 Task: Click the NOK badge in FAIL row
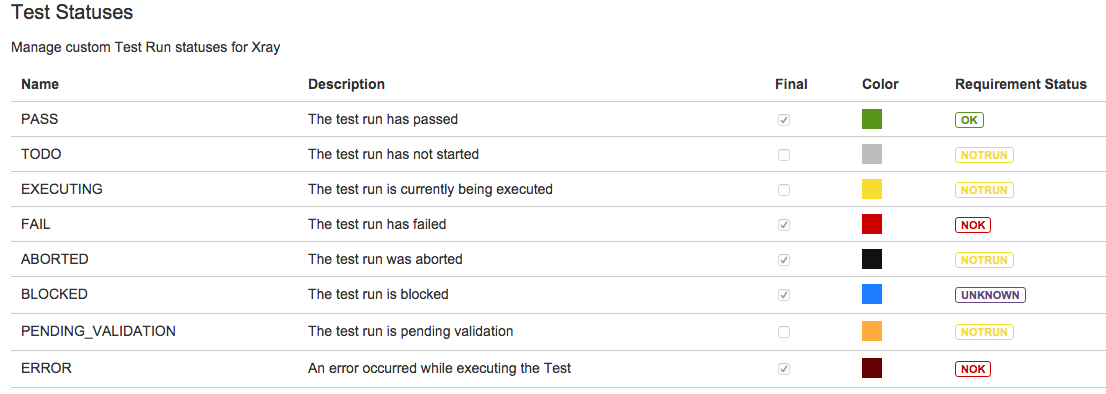pyautogui.click(x=973, y=225)
